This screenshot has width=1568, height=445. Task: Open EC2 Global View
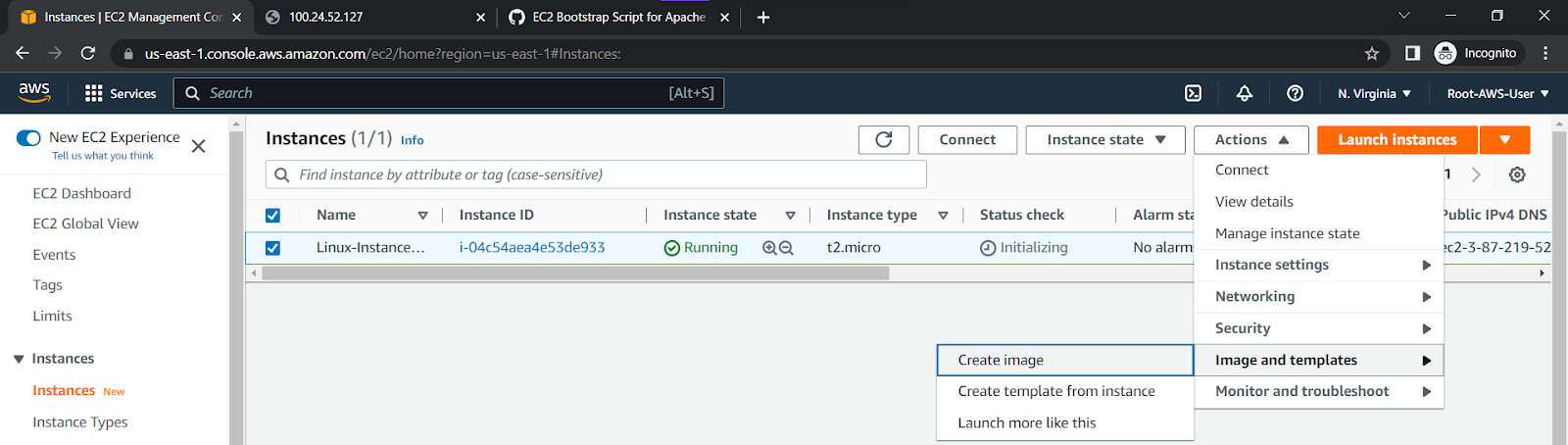[x=85, y=223]
